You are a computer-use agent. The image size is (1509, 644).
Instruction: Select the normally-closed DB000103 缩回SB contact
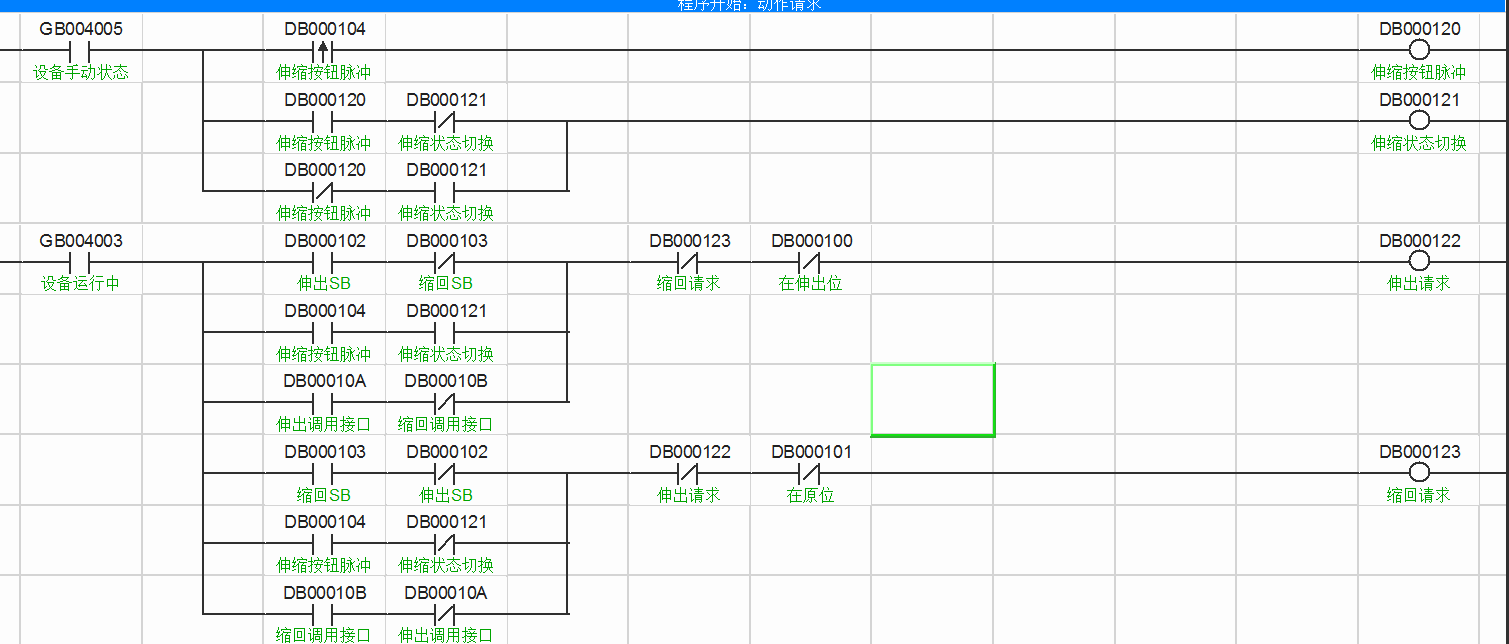pos(445,263)
